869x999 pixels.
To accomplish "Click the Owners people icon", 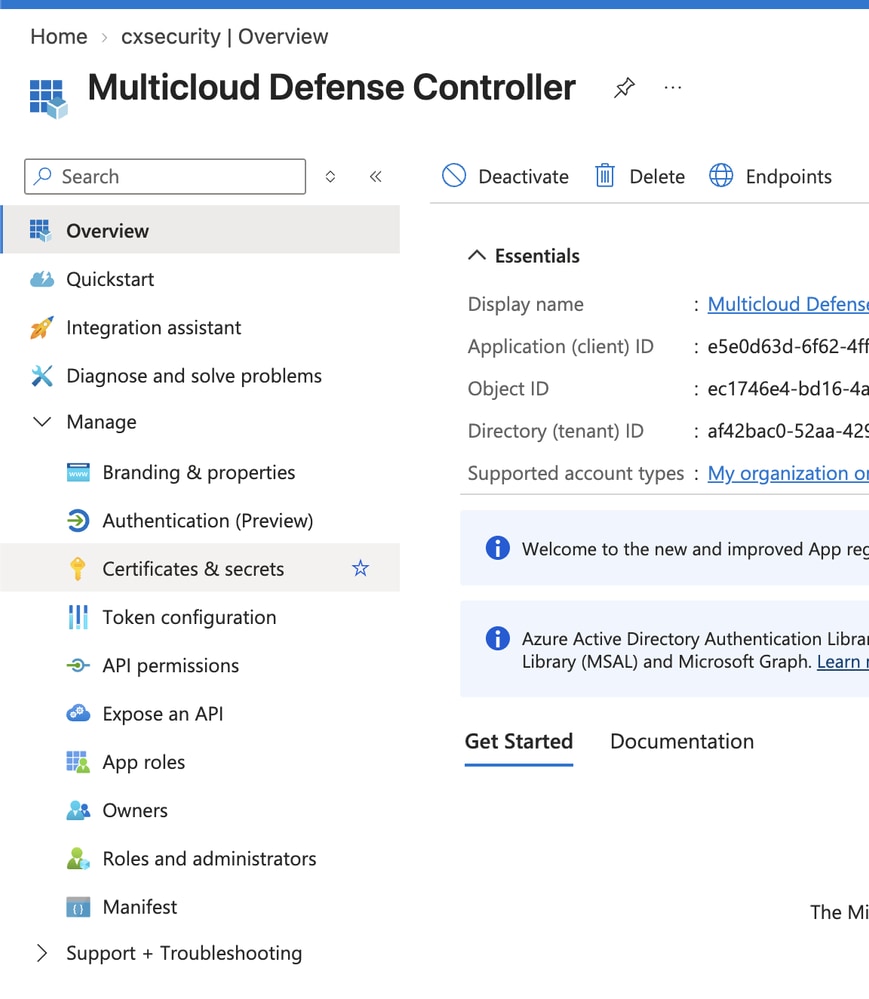I will coord(78,810).
